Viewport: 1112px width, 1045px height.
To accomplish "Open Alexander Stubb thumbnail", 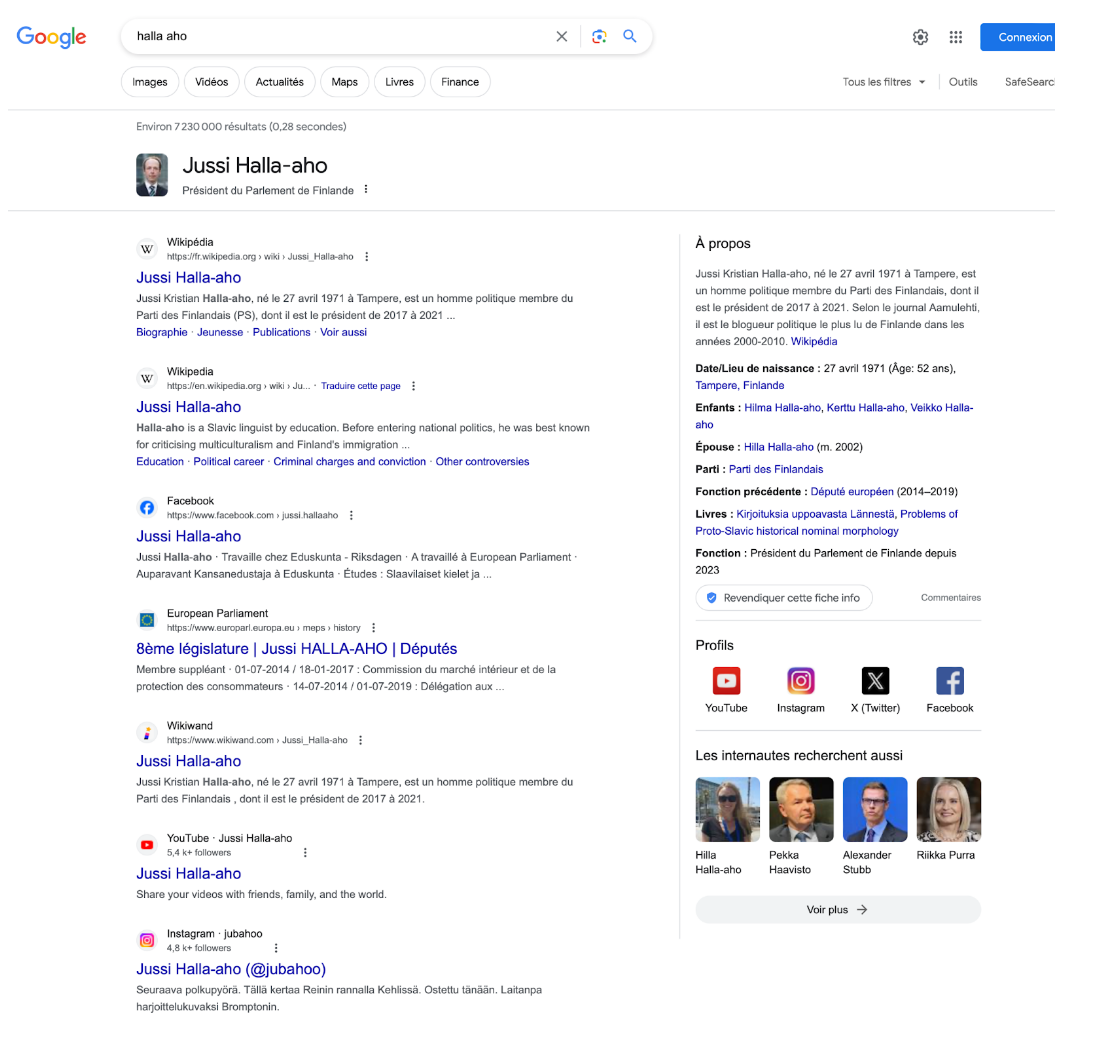I will [875, 810].
